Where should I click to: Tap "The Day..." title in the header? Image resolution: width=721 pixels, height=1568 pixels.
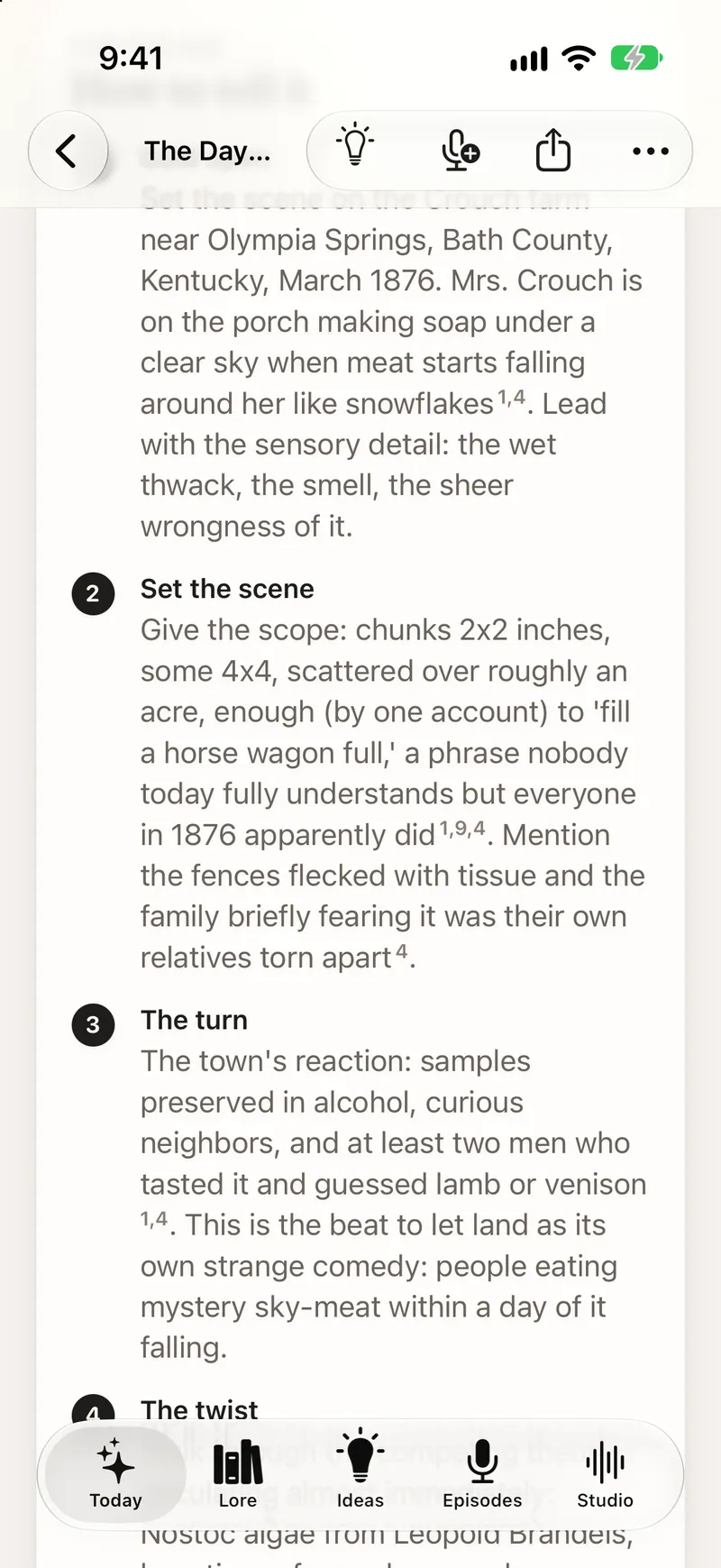point(207,151)
